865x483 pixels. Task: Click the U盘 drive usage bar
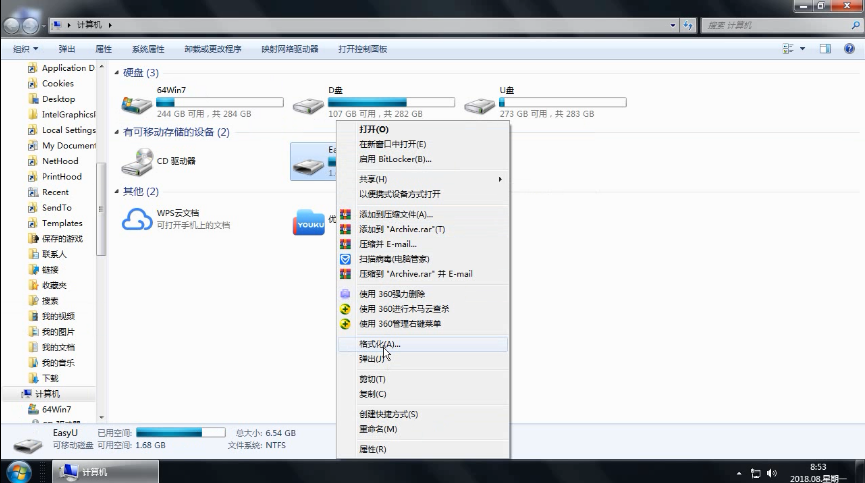[563, 102]
